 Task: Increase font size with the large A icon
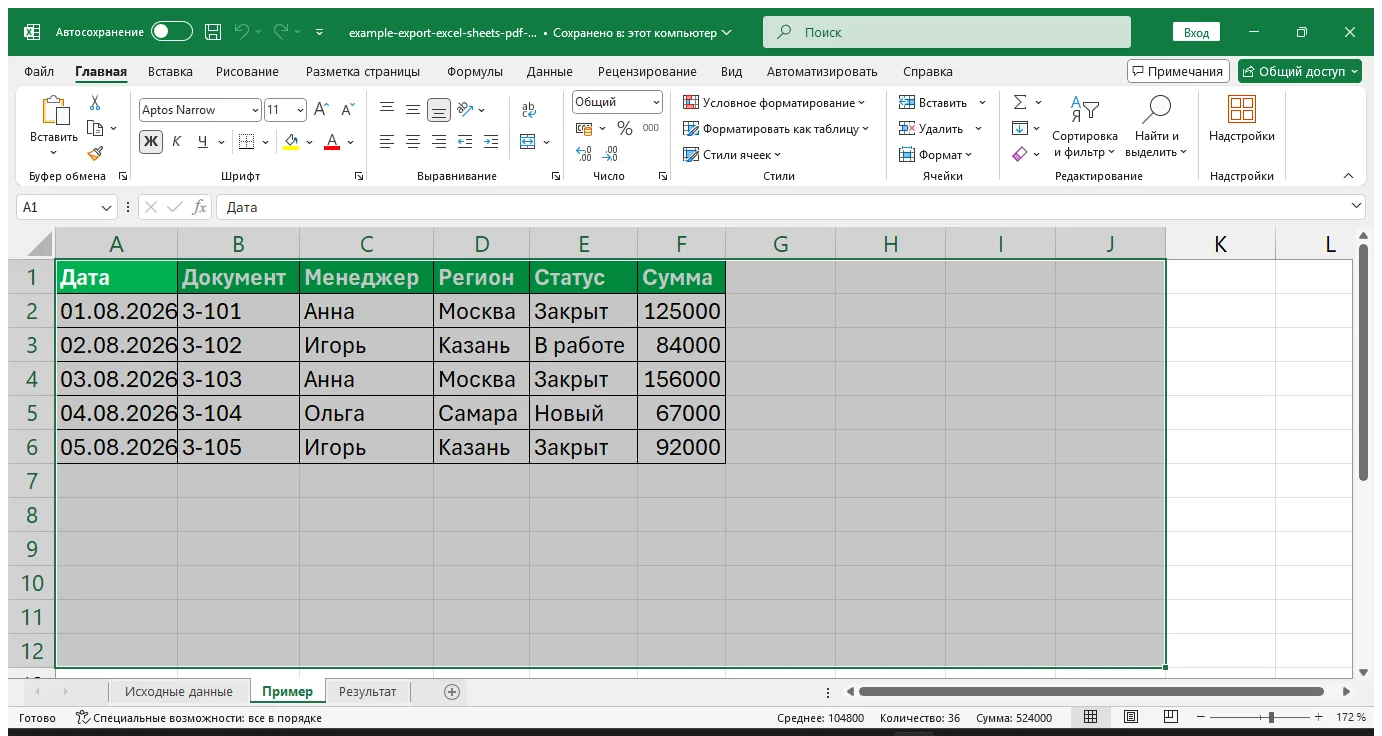(x=321, y=110)
